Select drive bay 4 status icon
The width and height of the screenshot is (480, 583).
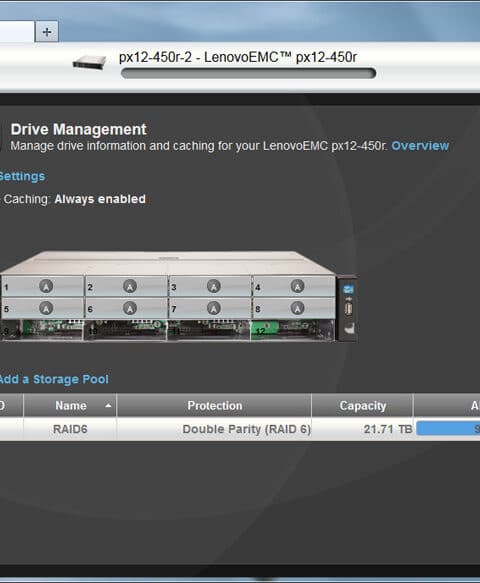click(297, 286)
